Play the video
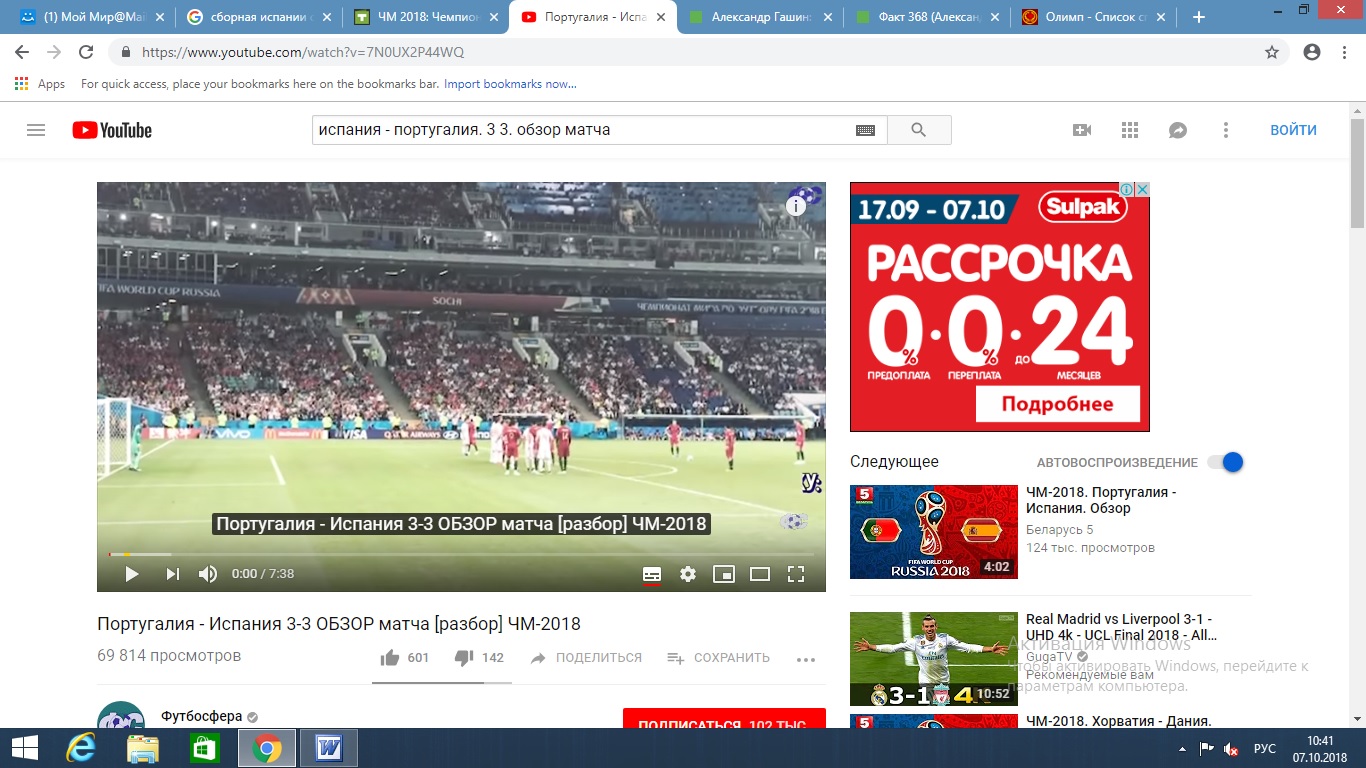 click(x=131, y=574)
